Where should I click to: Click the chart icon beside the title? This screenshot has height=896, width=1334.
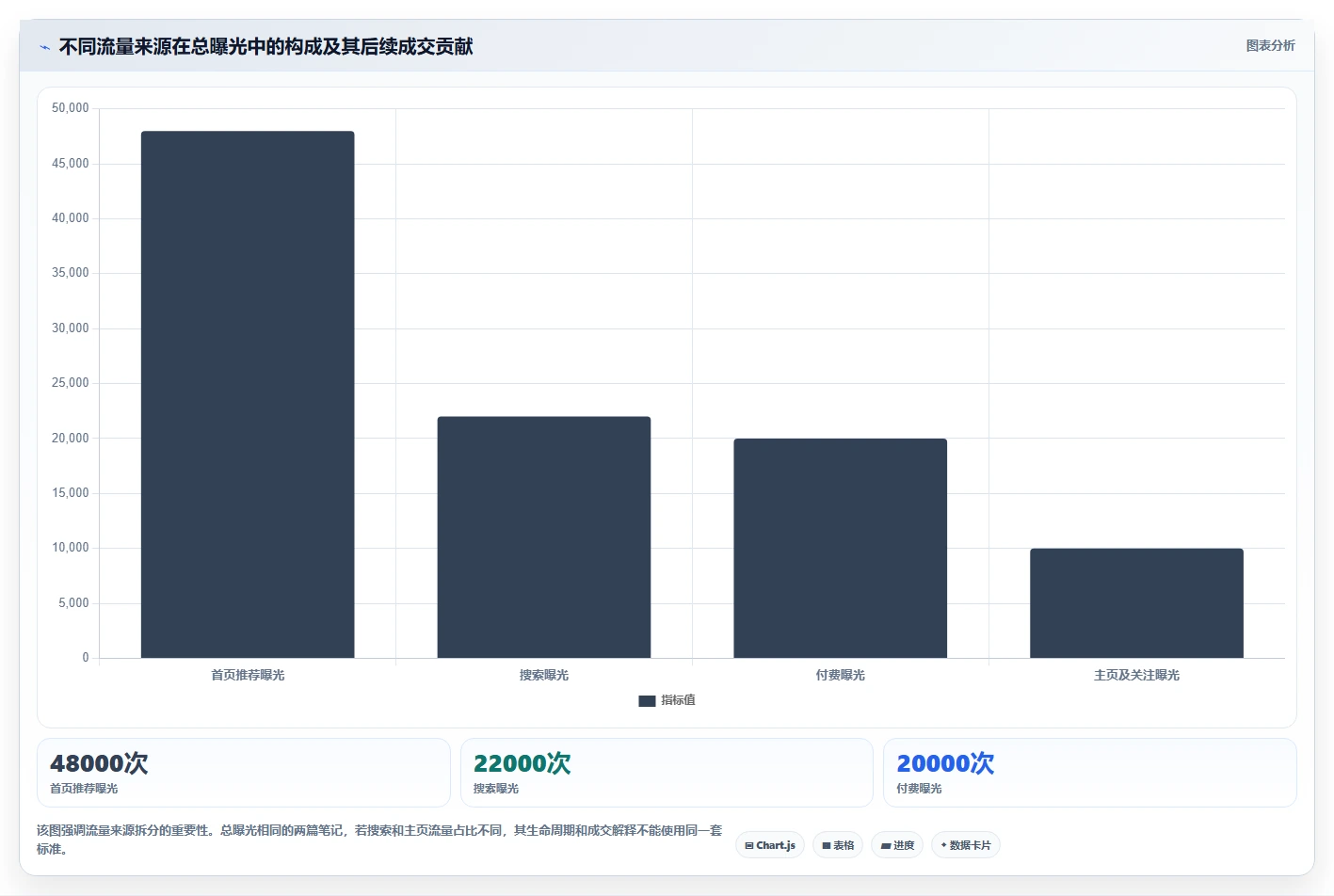pyautogui.click(x=44, y=47)
